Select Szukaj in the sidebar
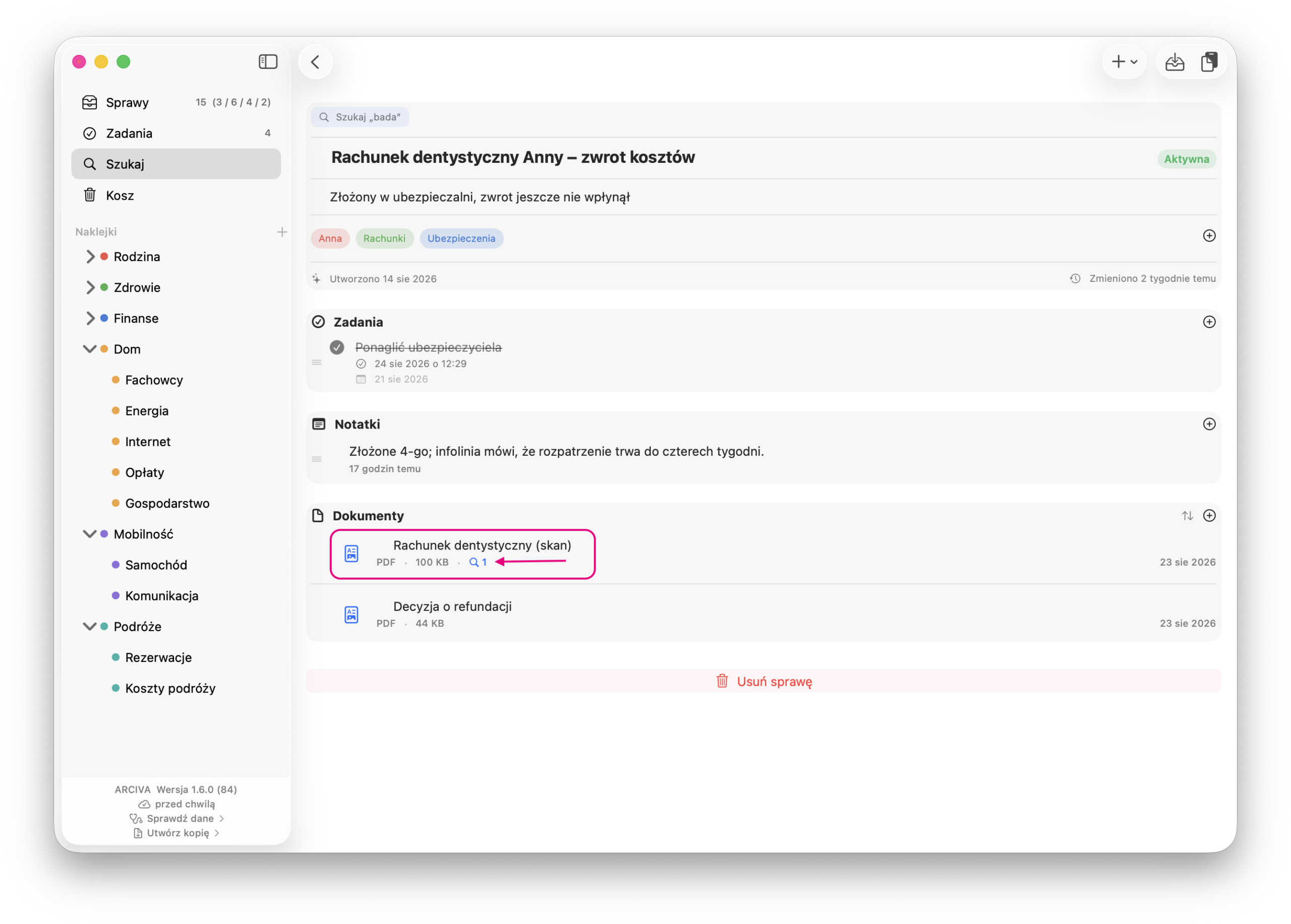This screenshot has width=1291, height=924. [176, 164]
